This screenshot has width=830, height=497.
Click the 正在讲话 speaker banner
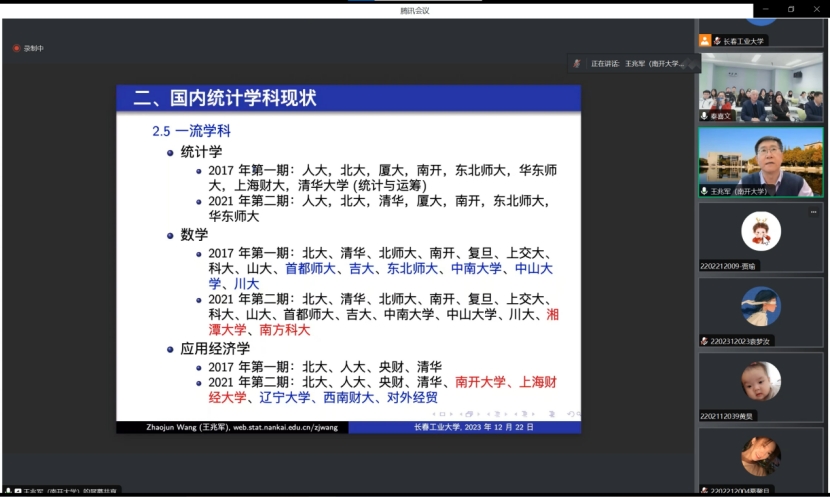click(632, 63)
